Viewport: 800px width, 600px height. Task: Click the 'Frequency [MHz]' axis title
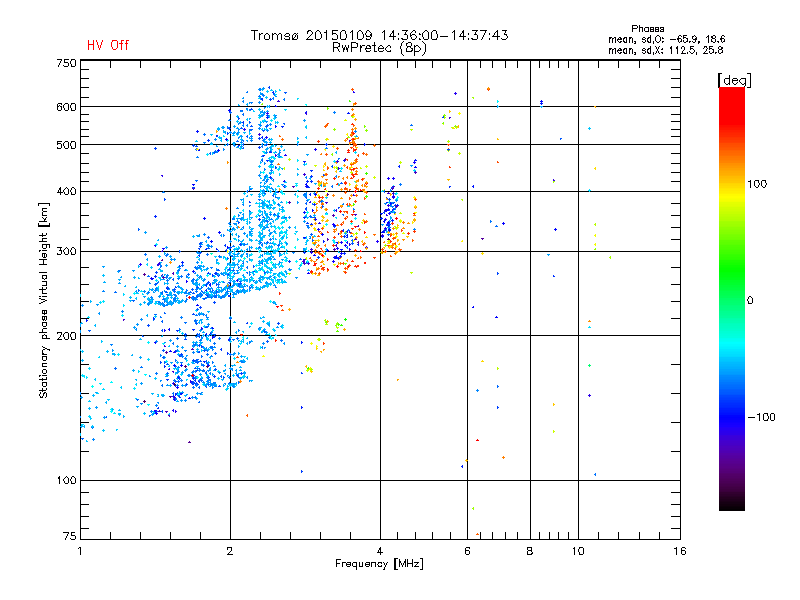(380, 564)
